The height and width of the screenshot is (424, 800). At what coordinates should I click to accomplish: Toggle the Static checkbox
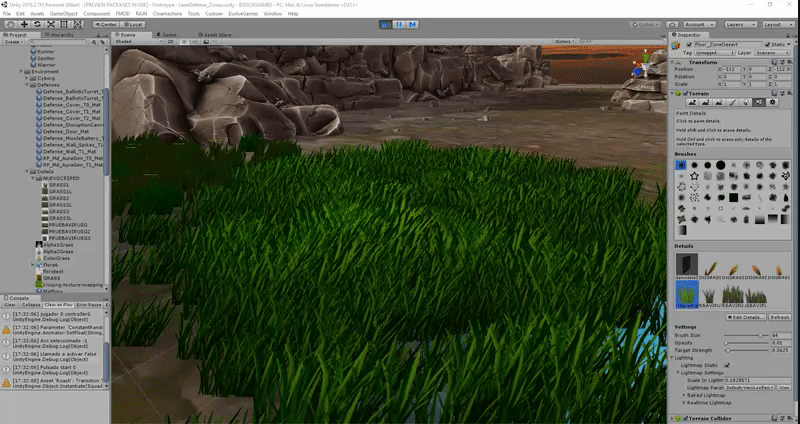point(767,45)
